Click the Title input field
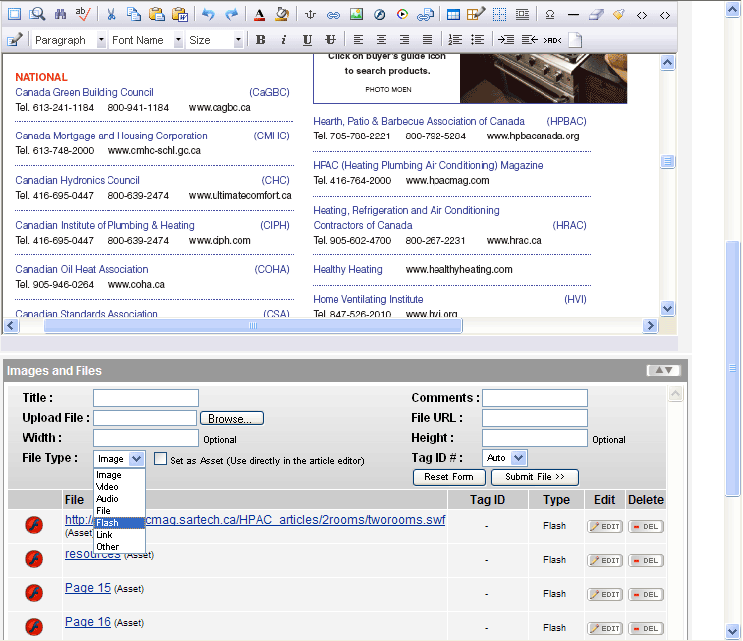The height and width of the screenshot is (641, 743). click(x=146, y=398)
